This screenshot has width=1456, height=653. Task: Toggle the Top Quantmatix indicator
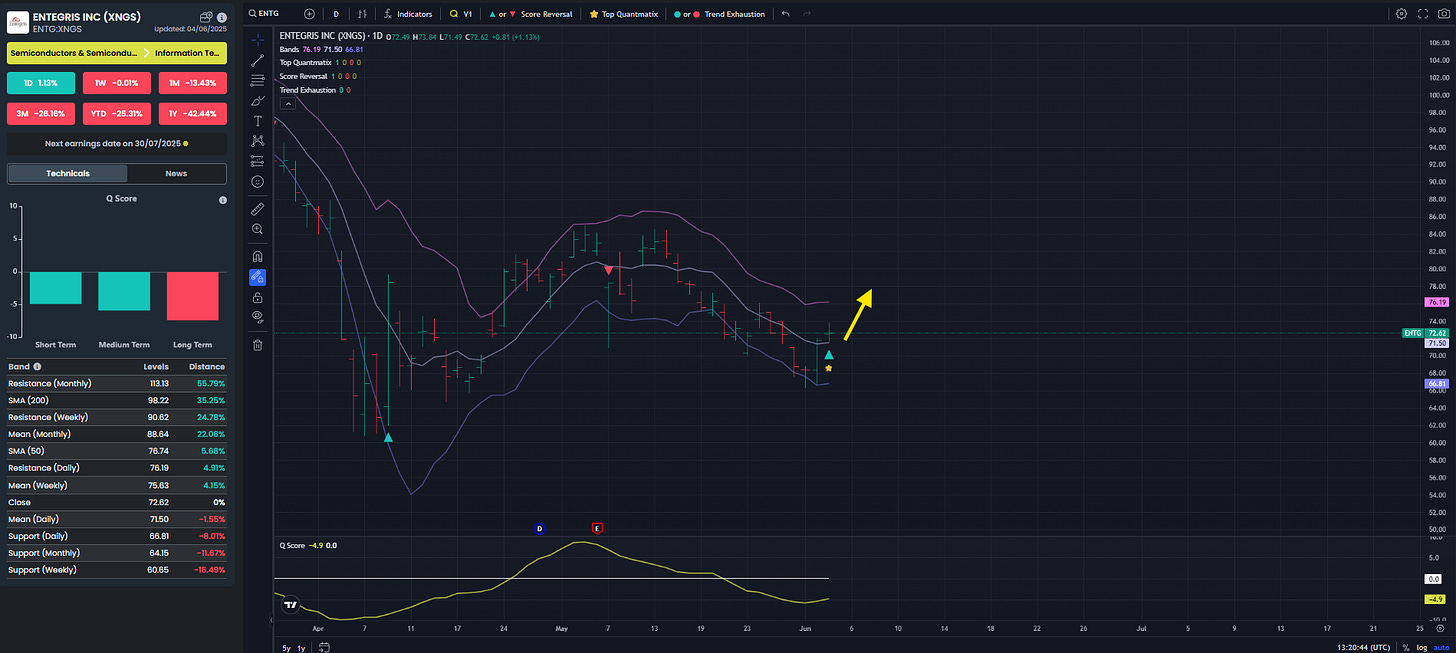622,14
